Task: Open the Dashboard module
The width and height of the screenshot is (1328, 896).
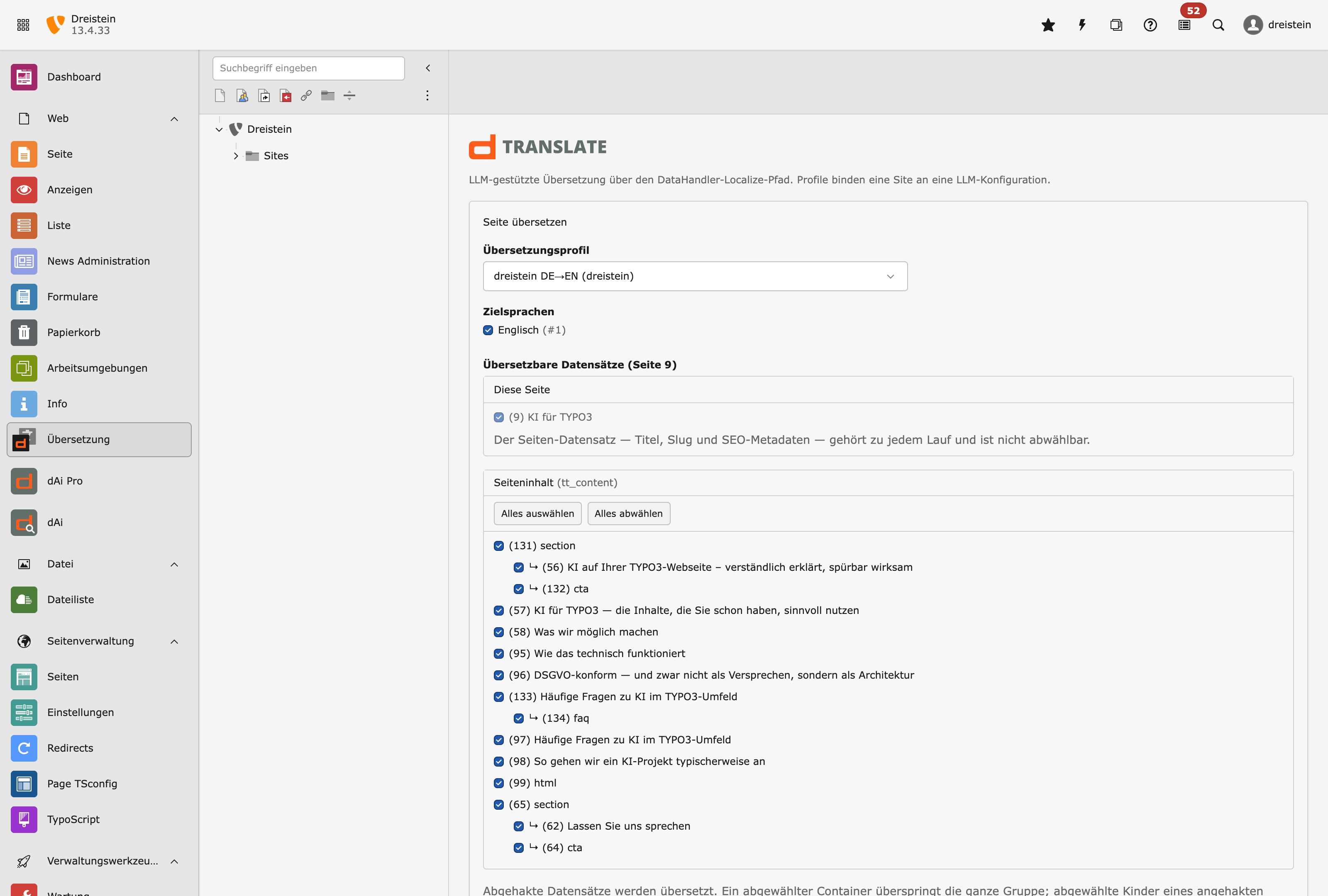Action: click(99, 77)
